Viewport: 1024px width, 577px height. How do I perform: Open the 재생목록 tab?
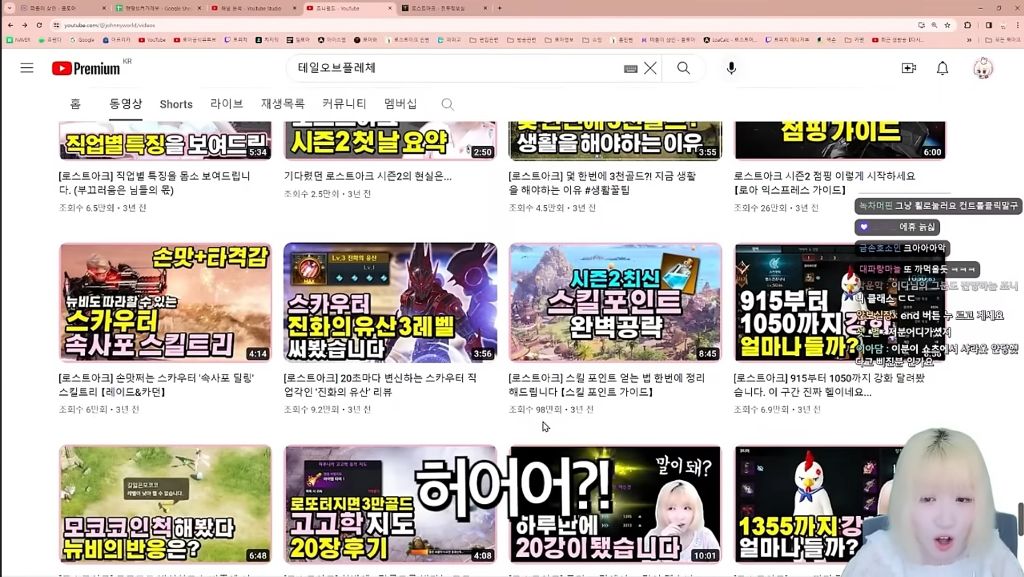pos(283,104)
